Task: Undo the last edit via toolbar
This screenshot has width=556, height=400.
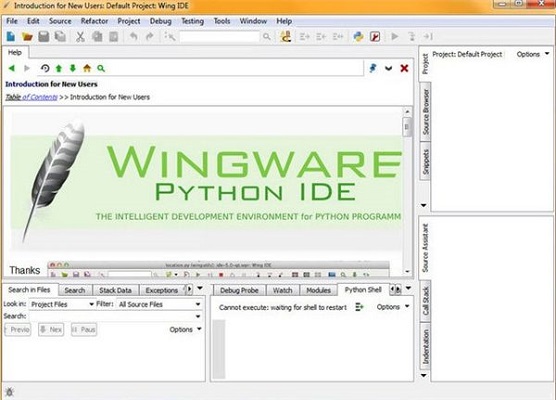Action: (x=133, y=37)
